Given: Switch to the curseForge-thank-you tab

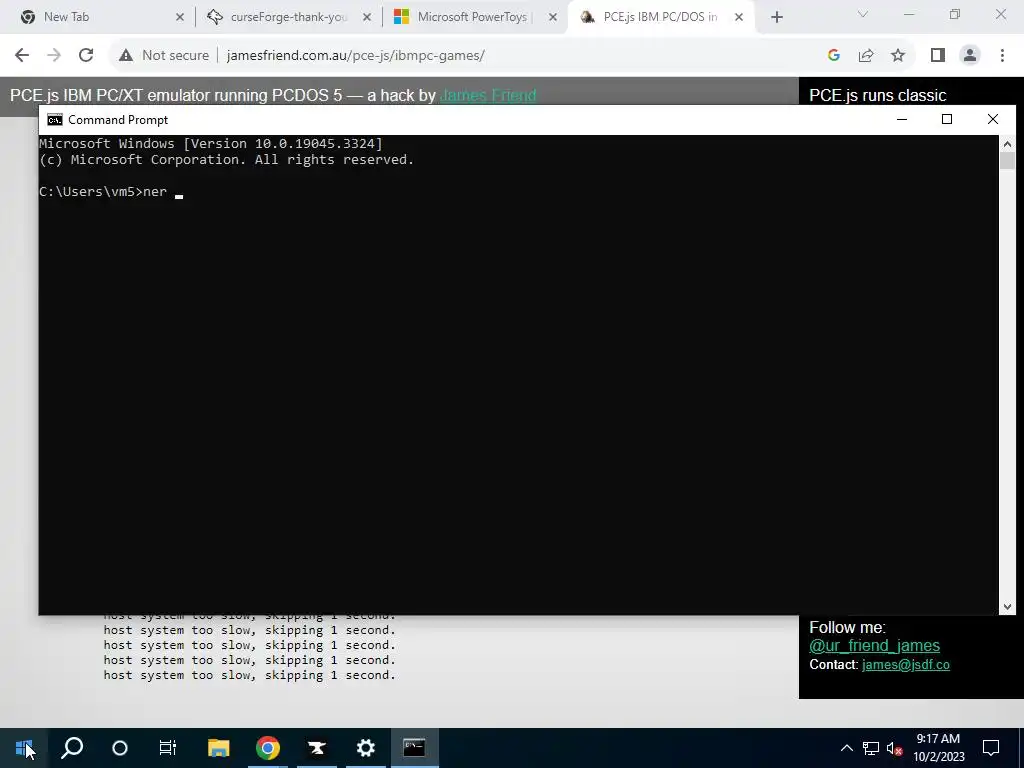Looking at the screenshot, I should (287, 17).
